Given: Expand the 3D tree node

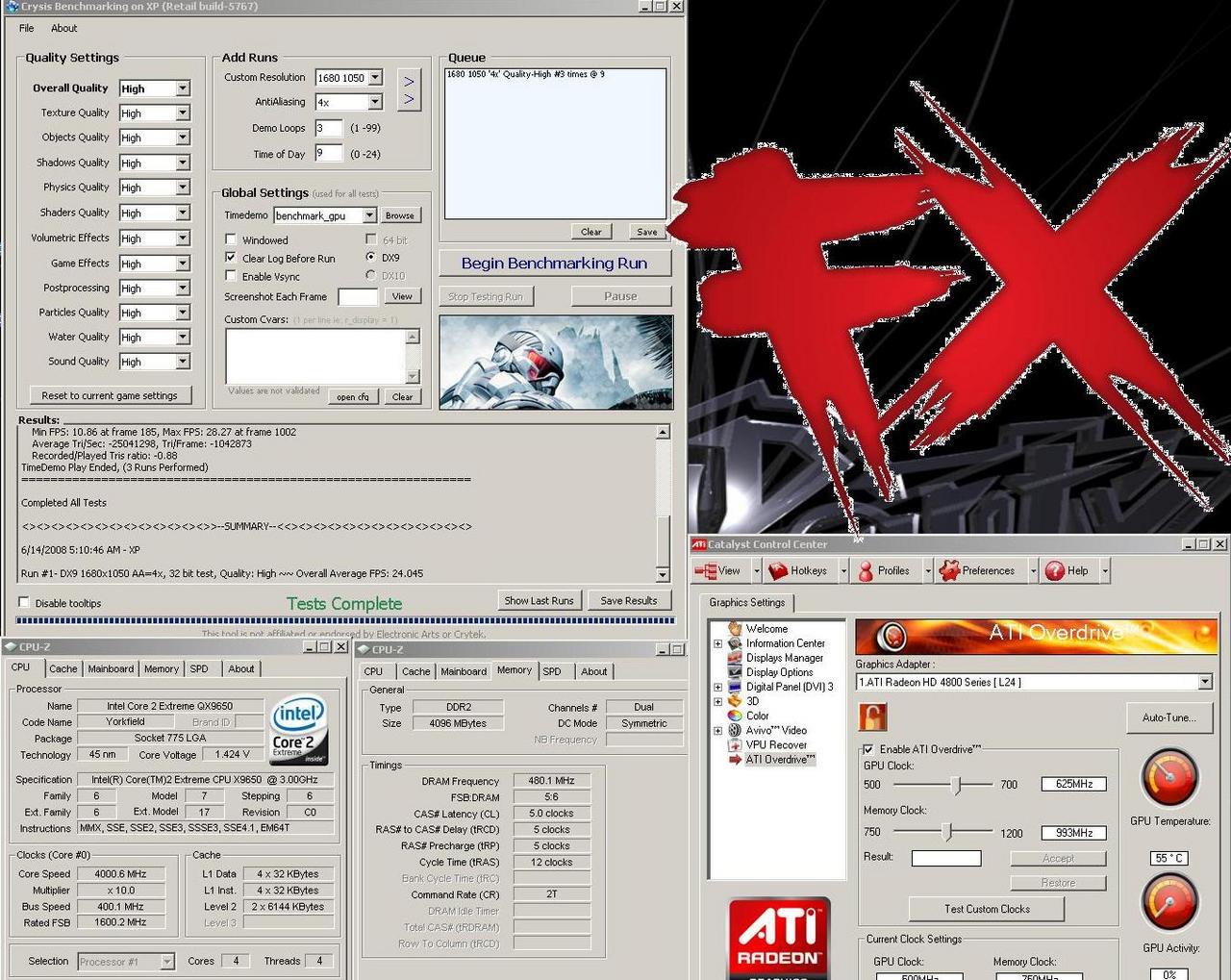Looking at the screenshot, I should pyautogui.click(x=717, y=701).
